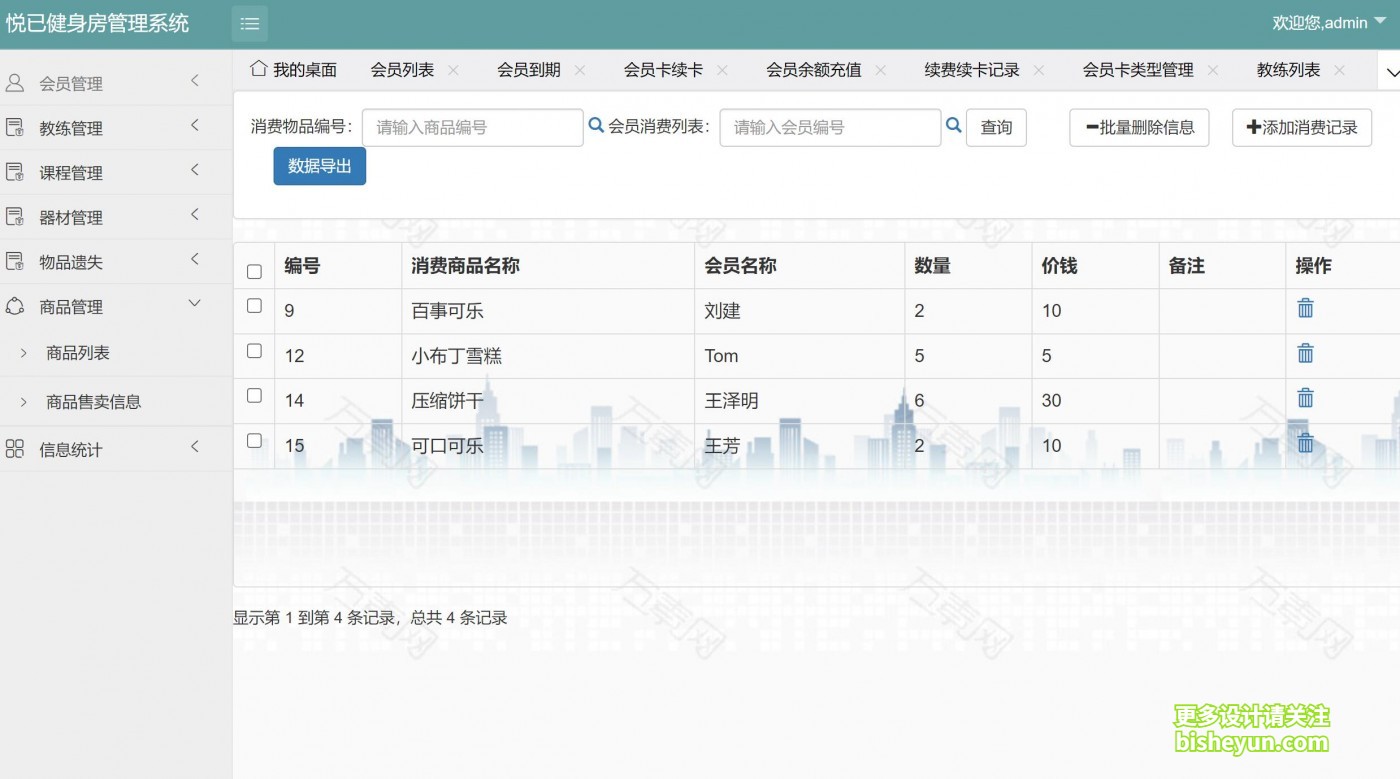
Task: Click the 数据导出 button
Action: tap(319, 166)
